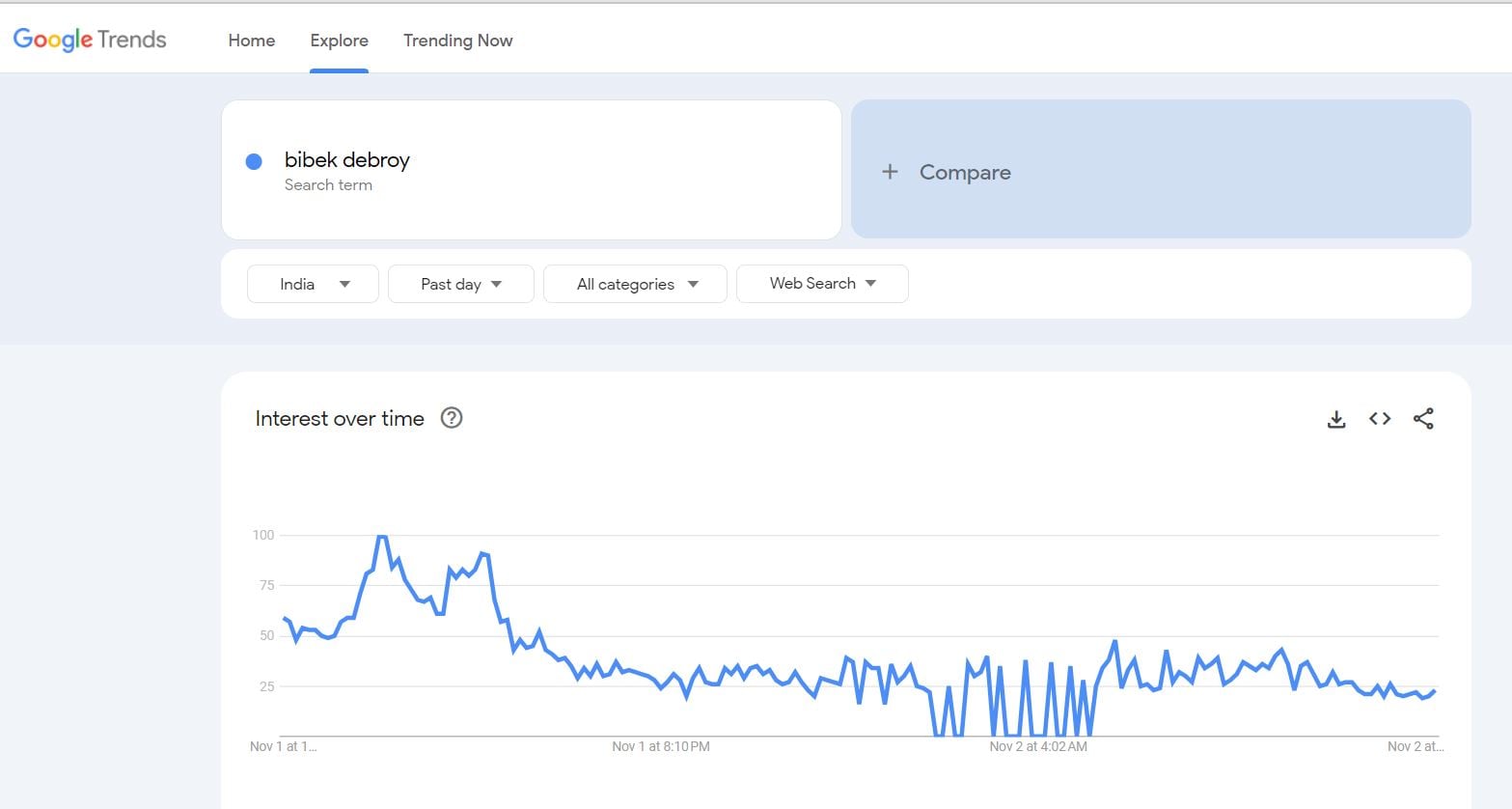Image resolution: width=1512 pixels, height=809 pixels.
Task: Open the Interest over time help icon
Action: point(452,418)
